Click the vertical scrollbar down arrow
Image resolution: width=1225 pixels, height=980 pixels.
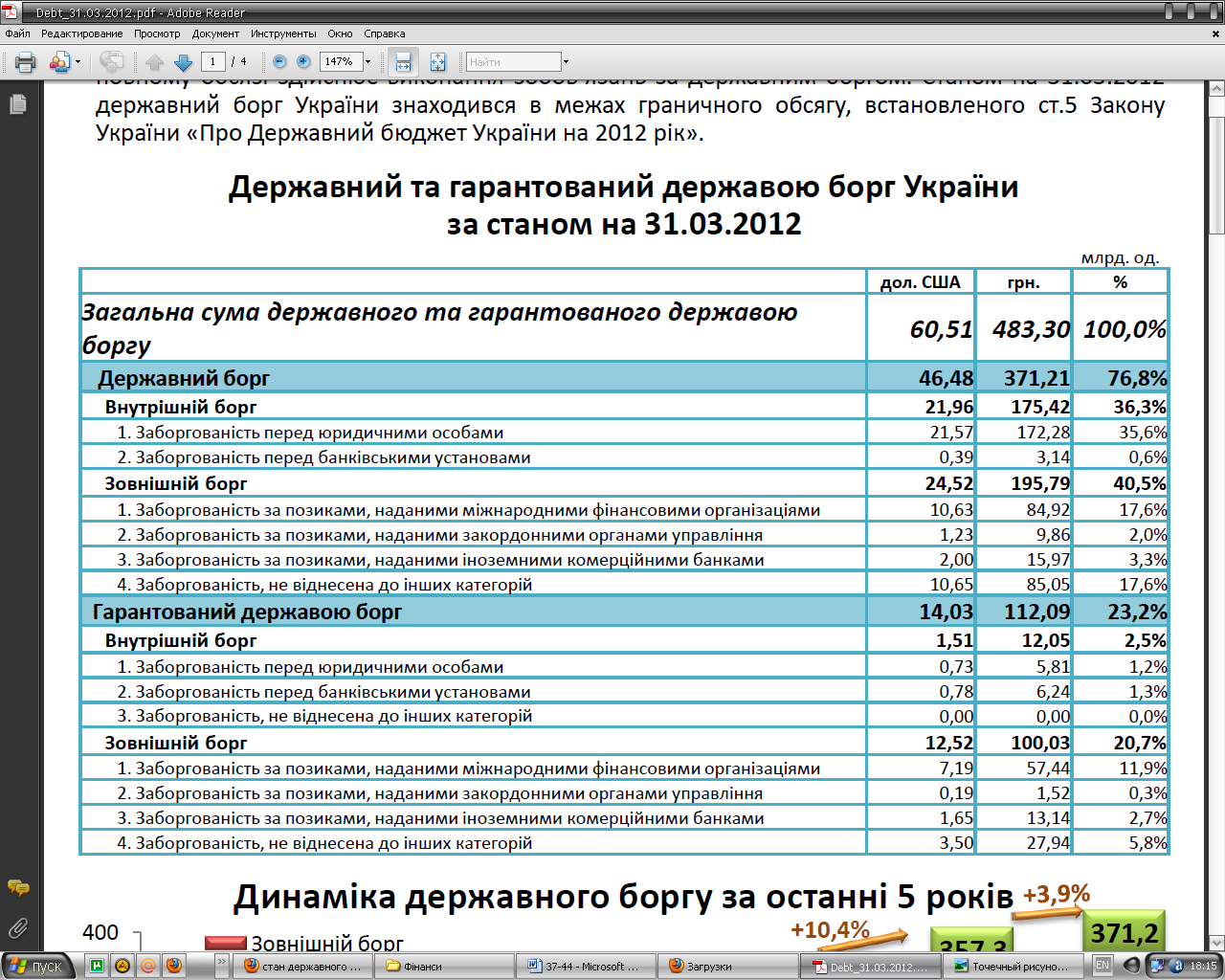tap(1216, 942)
